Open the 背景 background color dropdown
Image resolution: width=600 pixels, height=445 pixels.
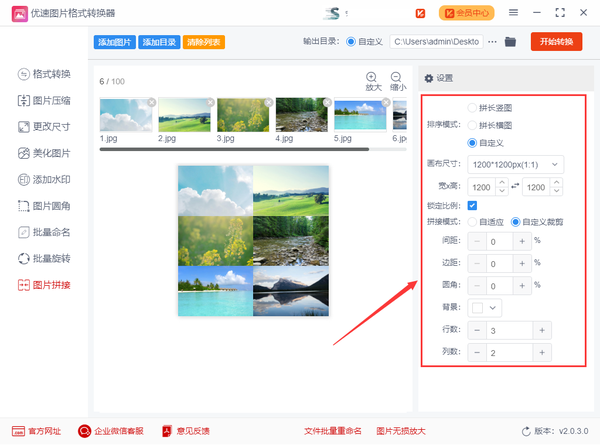[x=484, y=308]
